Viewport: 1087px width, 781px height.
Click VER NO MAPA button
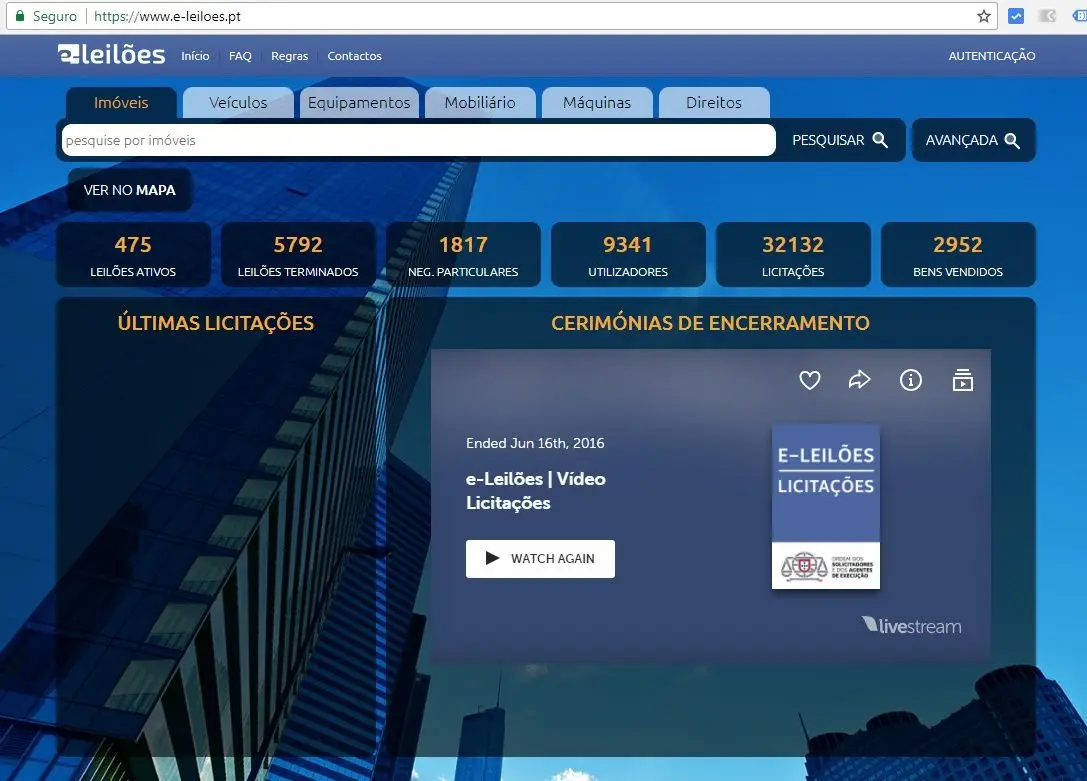129,190
